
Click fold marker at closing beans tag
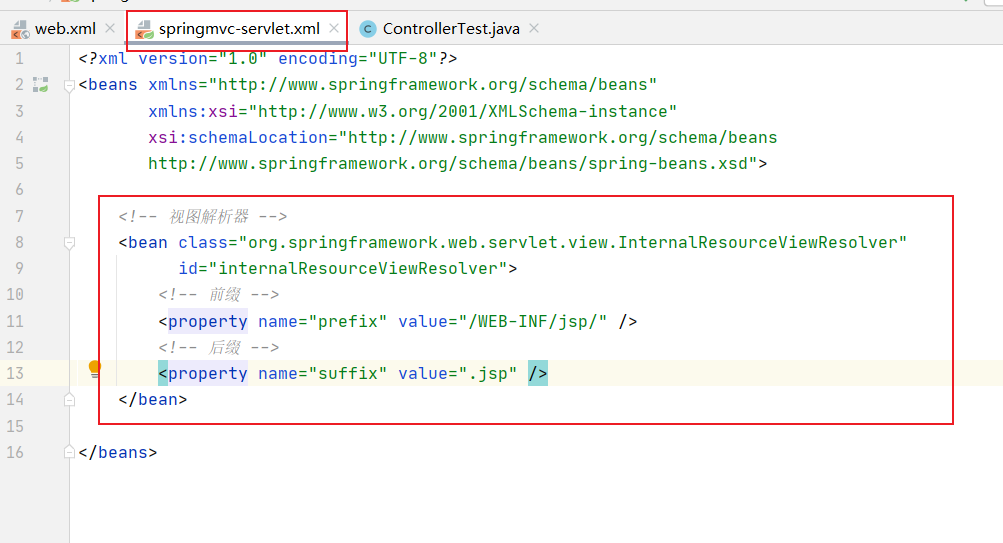tap(69, 452)
